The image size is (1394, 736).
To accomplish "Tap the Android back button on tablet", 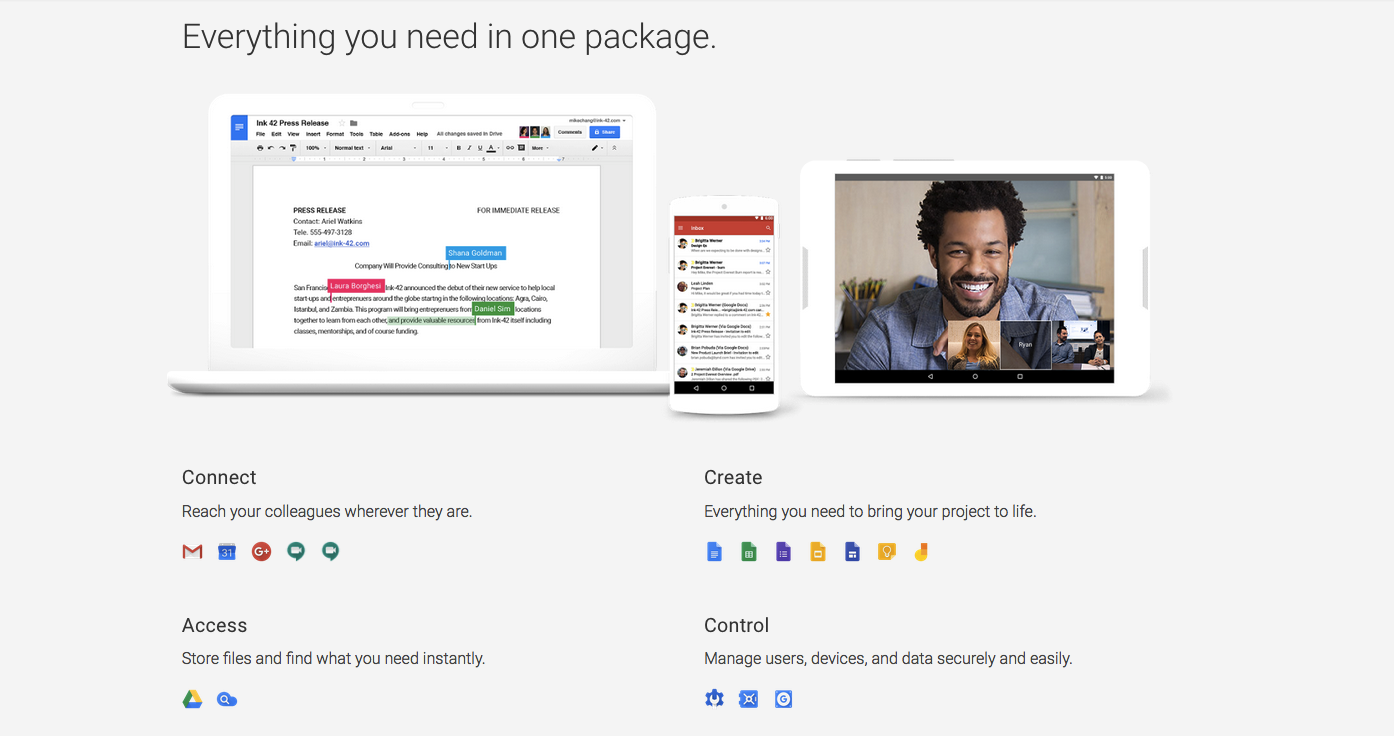I will pos(931,377).
